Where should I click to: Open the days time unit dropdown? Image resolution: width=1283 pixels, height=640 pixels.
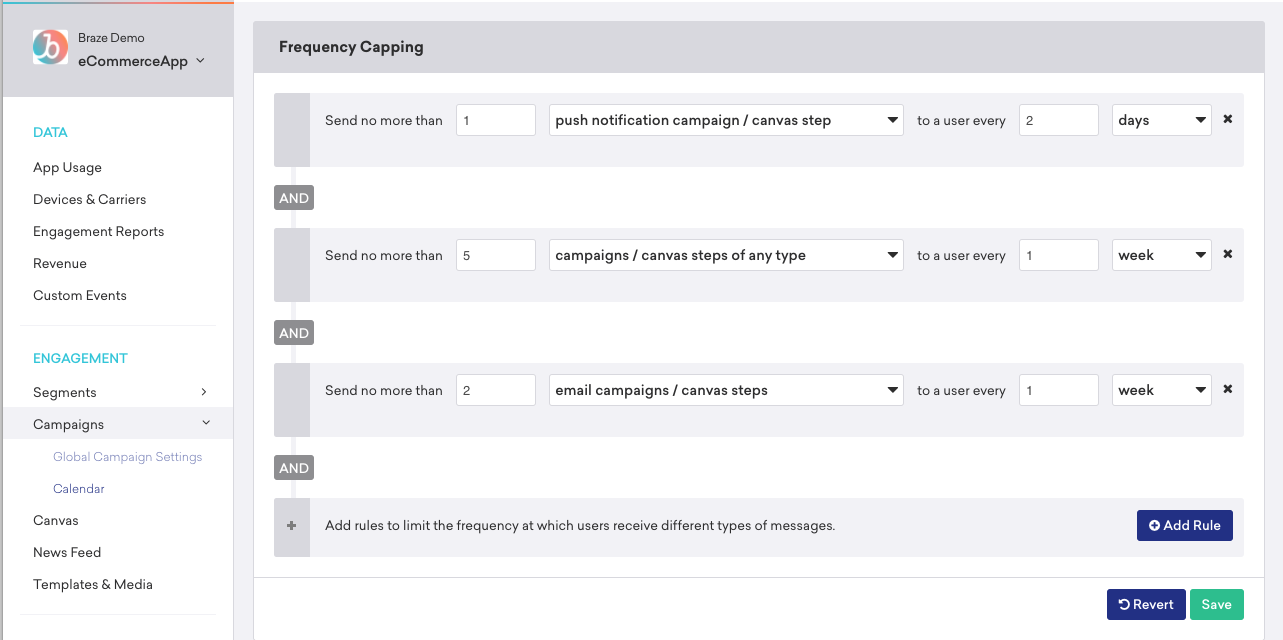1162,120
